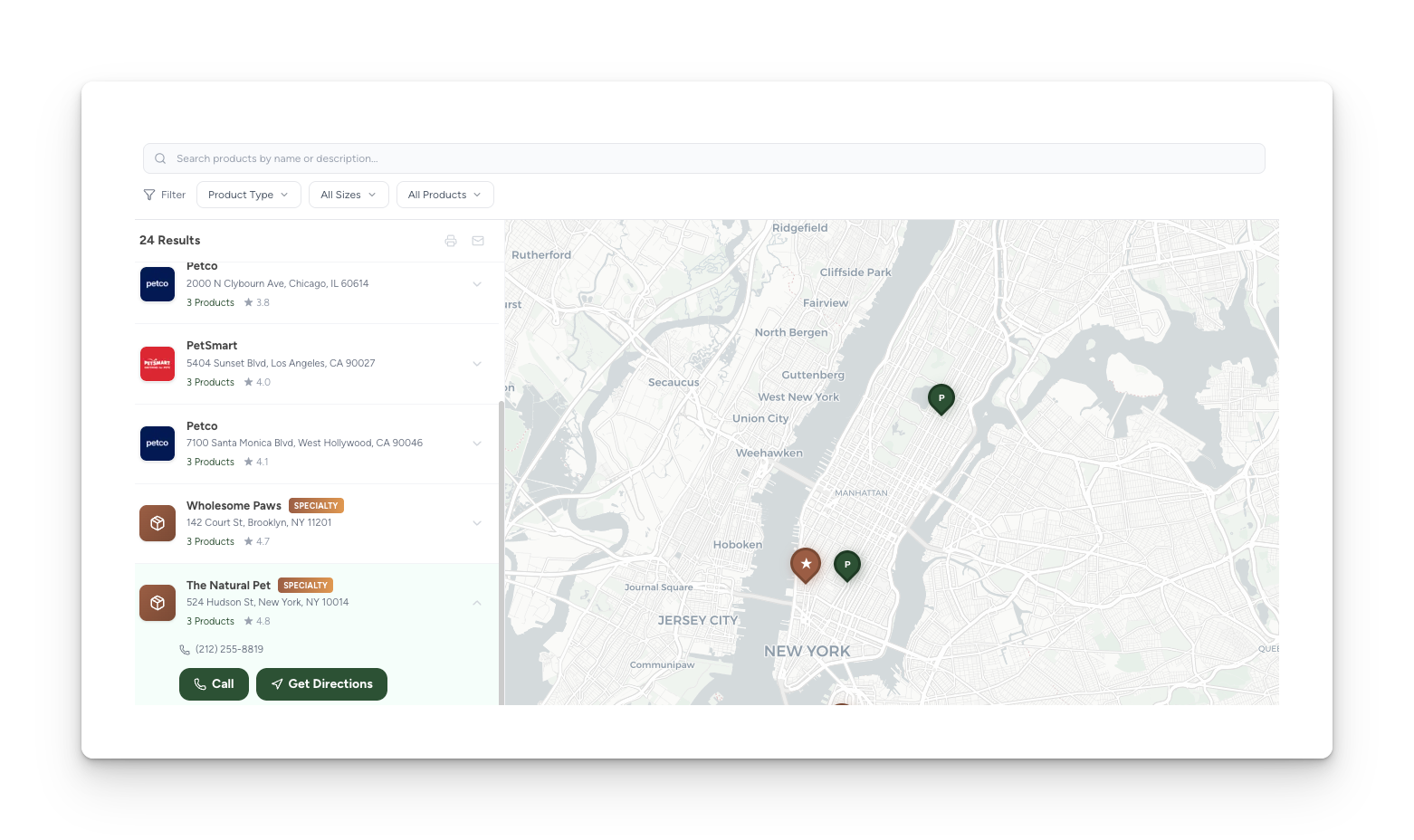The width and height of the screenshot is (1414, 840).
Task: Click the phone icon beside (212) 255-8819
Action: [185, 650]
